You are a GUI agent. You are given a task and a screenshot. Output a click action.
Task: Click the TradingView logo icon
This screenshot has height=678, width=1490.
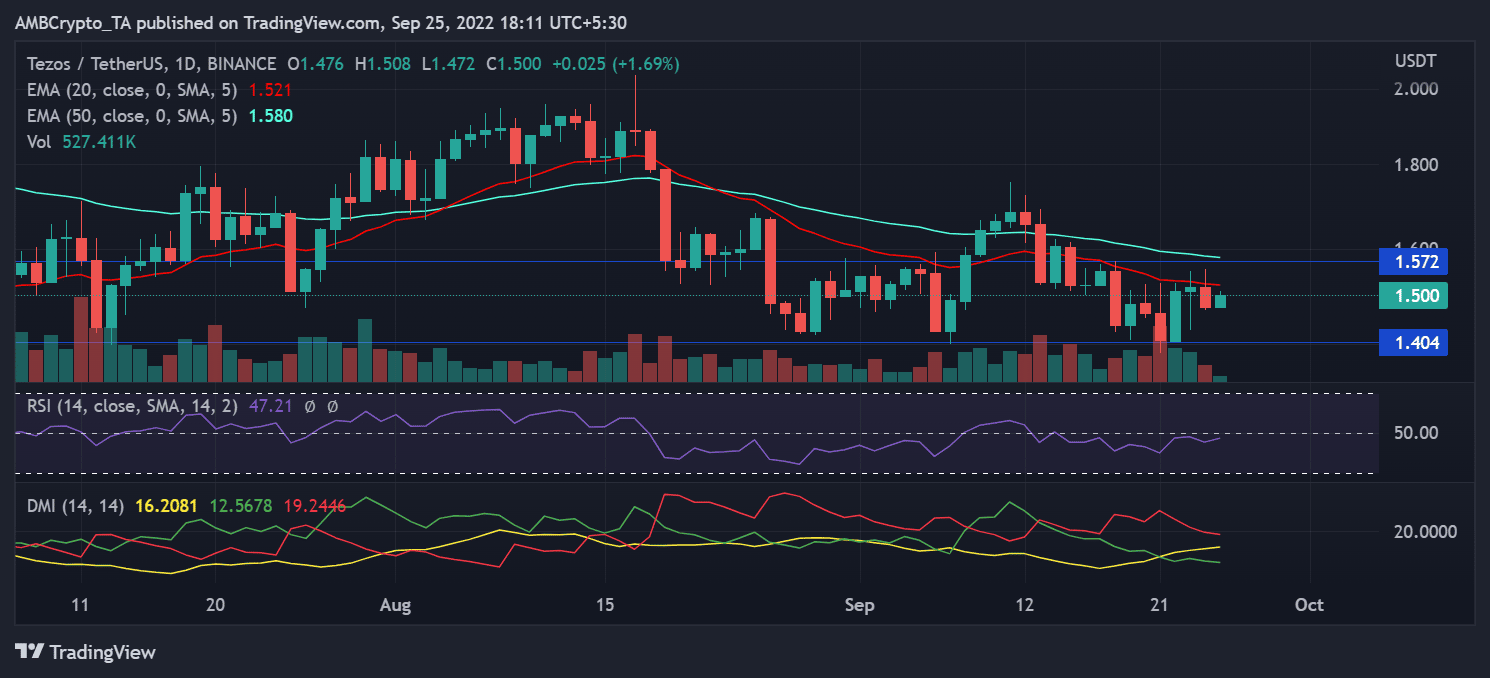28,652
